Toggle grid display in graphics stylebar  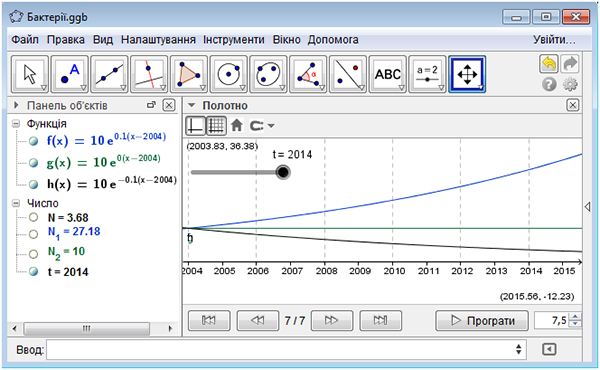[x=216, y=126]
